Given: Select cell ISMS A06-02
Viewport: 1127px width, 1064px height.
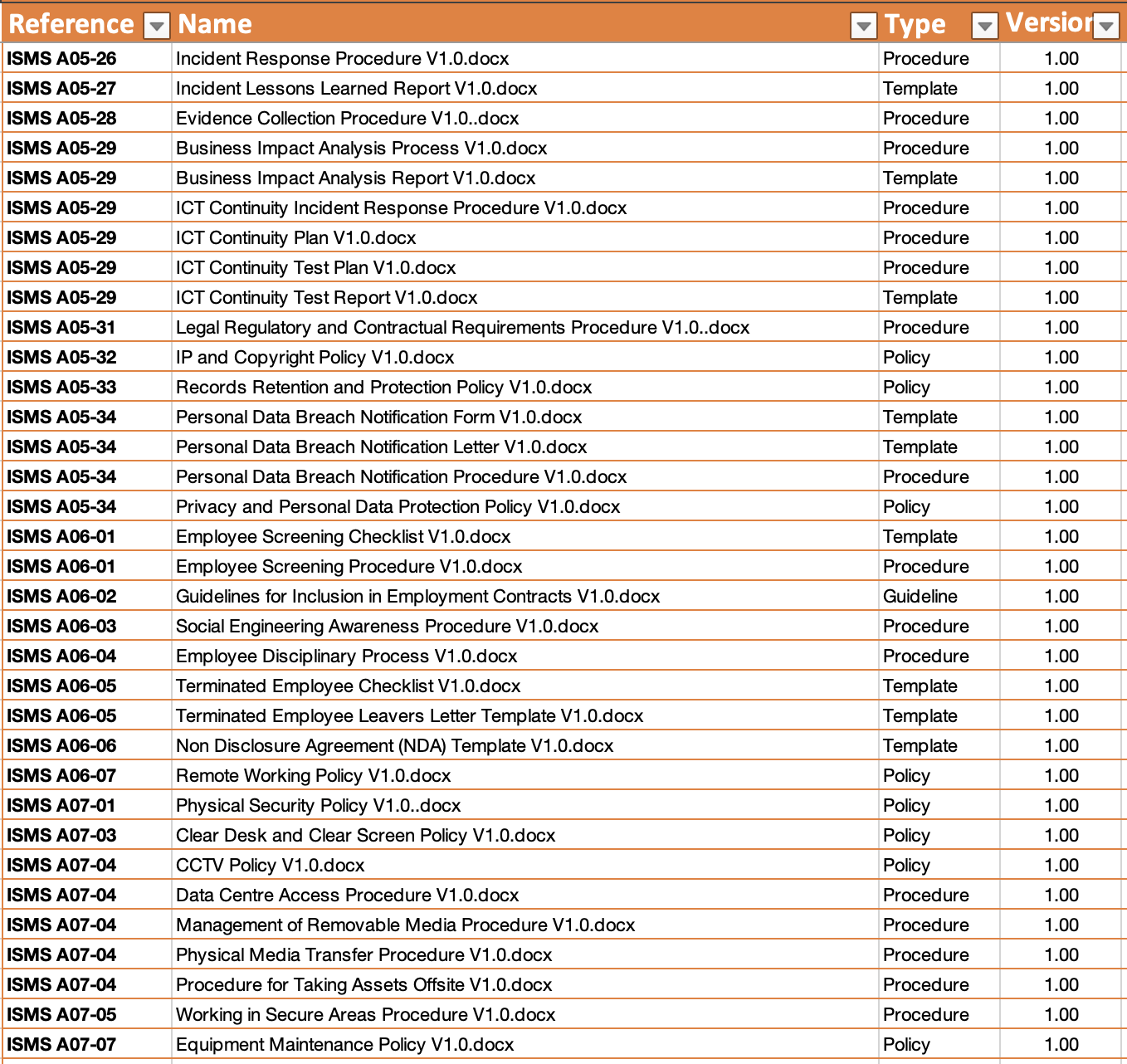Looking at the screenshot, I should pyautogui.click(x=87, y=597).
